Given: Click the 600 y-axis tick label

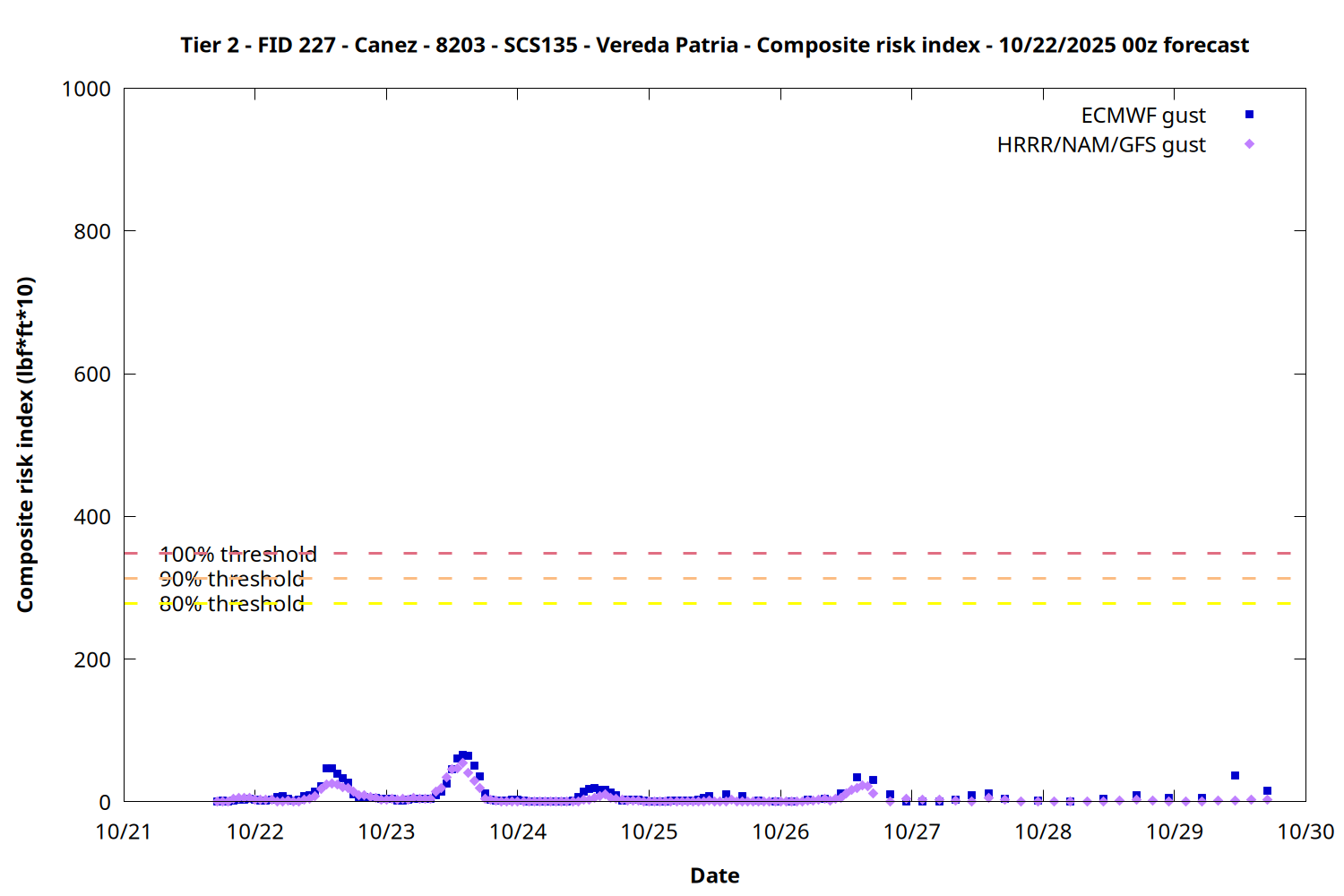Looking at the screenshot, I should point(92,375).
